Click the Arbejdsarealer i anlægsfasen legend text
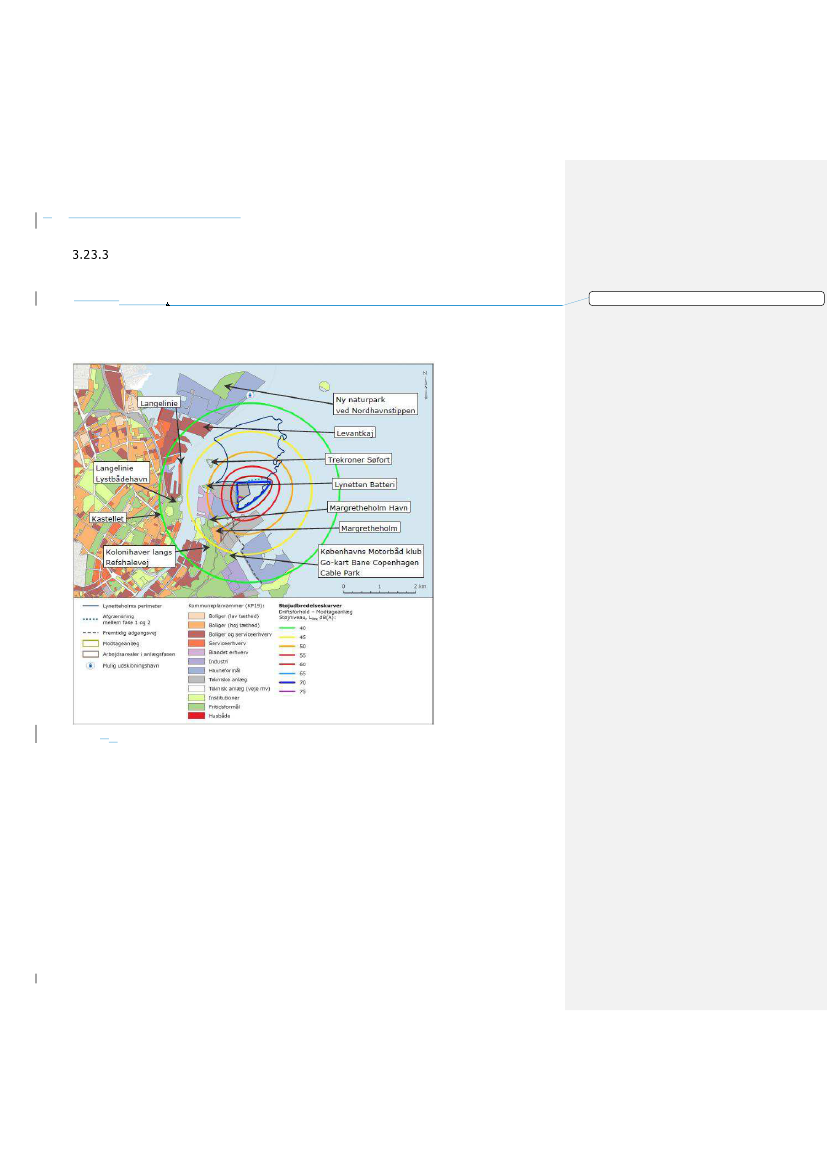 coord(139,655)
